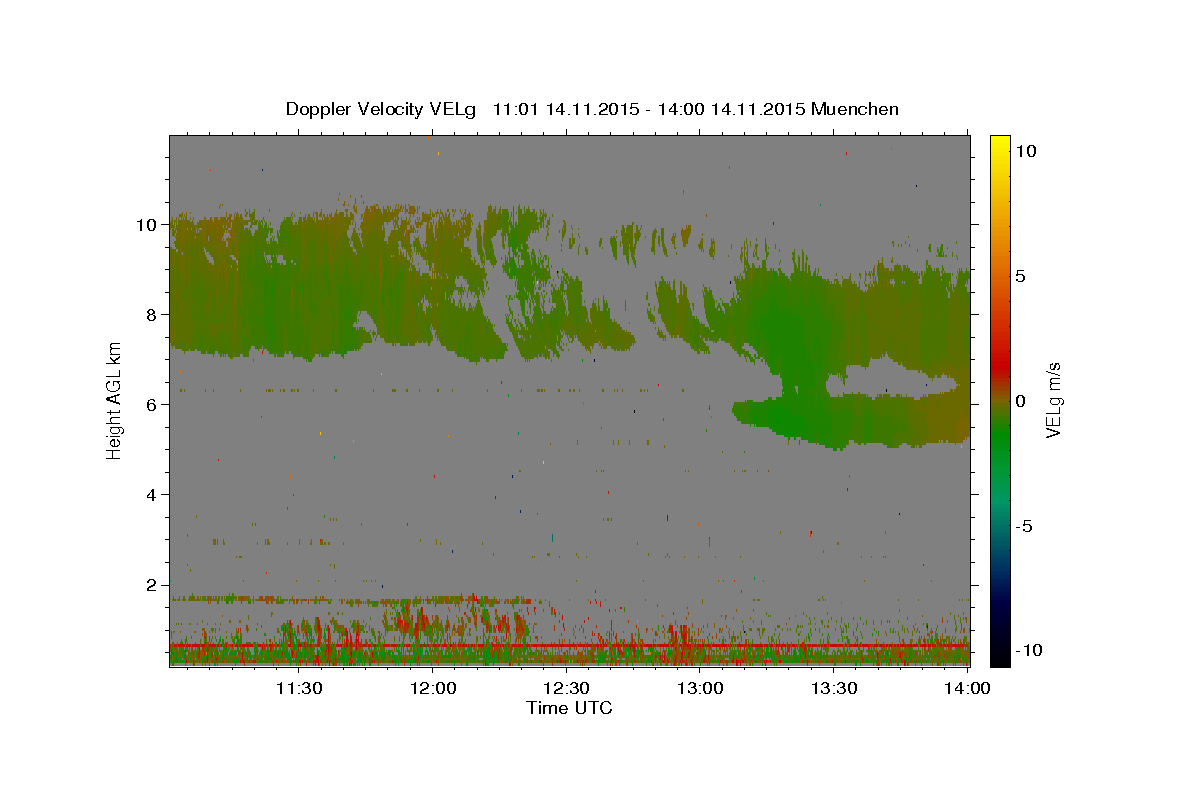Click the 11:30 time tick label
The image size is (1200, 800).
click(300, 688)
